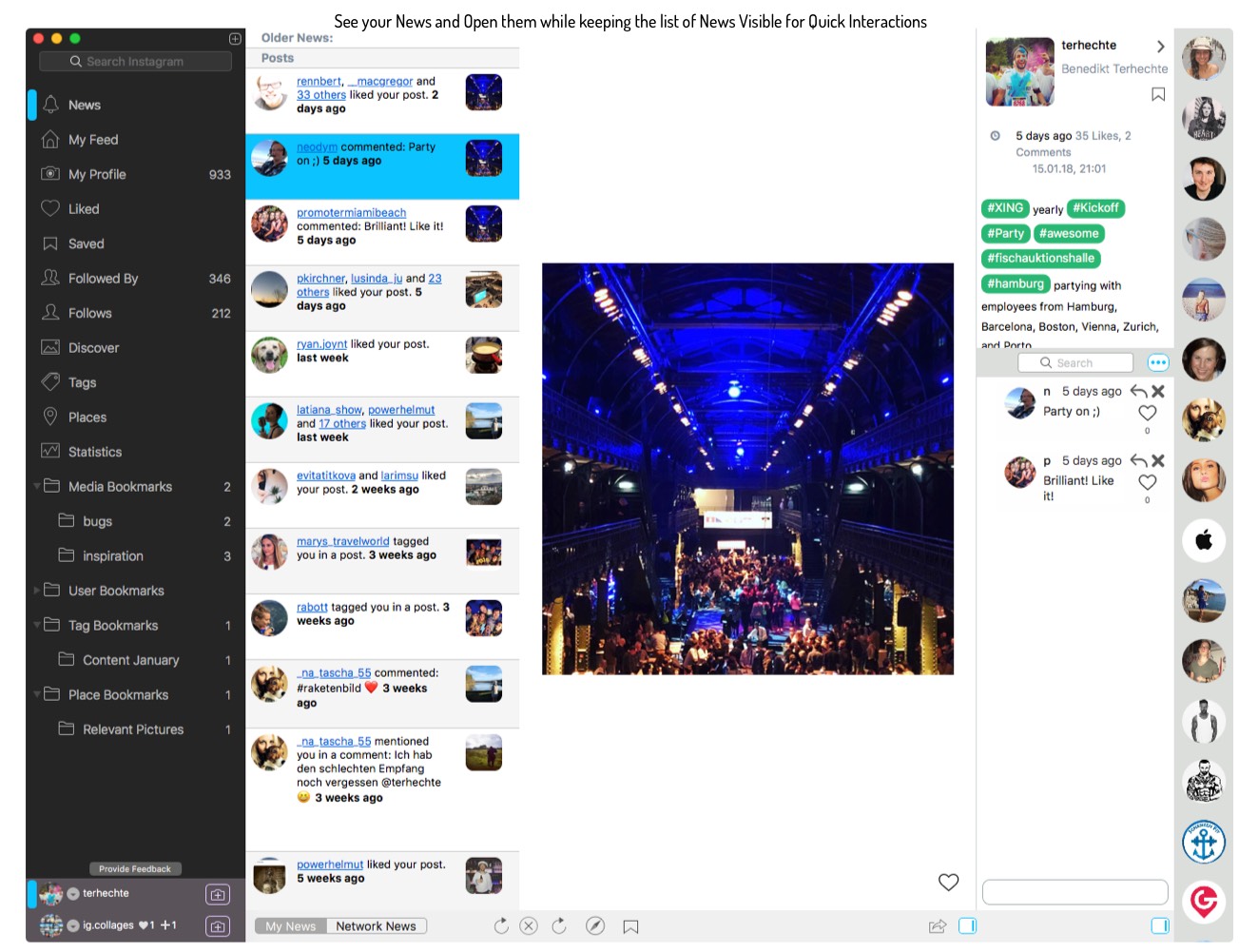
Task: Toggle detail panel icon next to share
Action: (968, 925)
